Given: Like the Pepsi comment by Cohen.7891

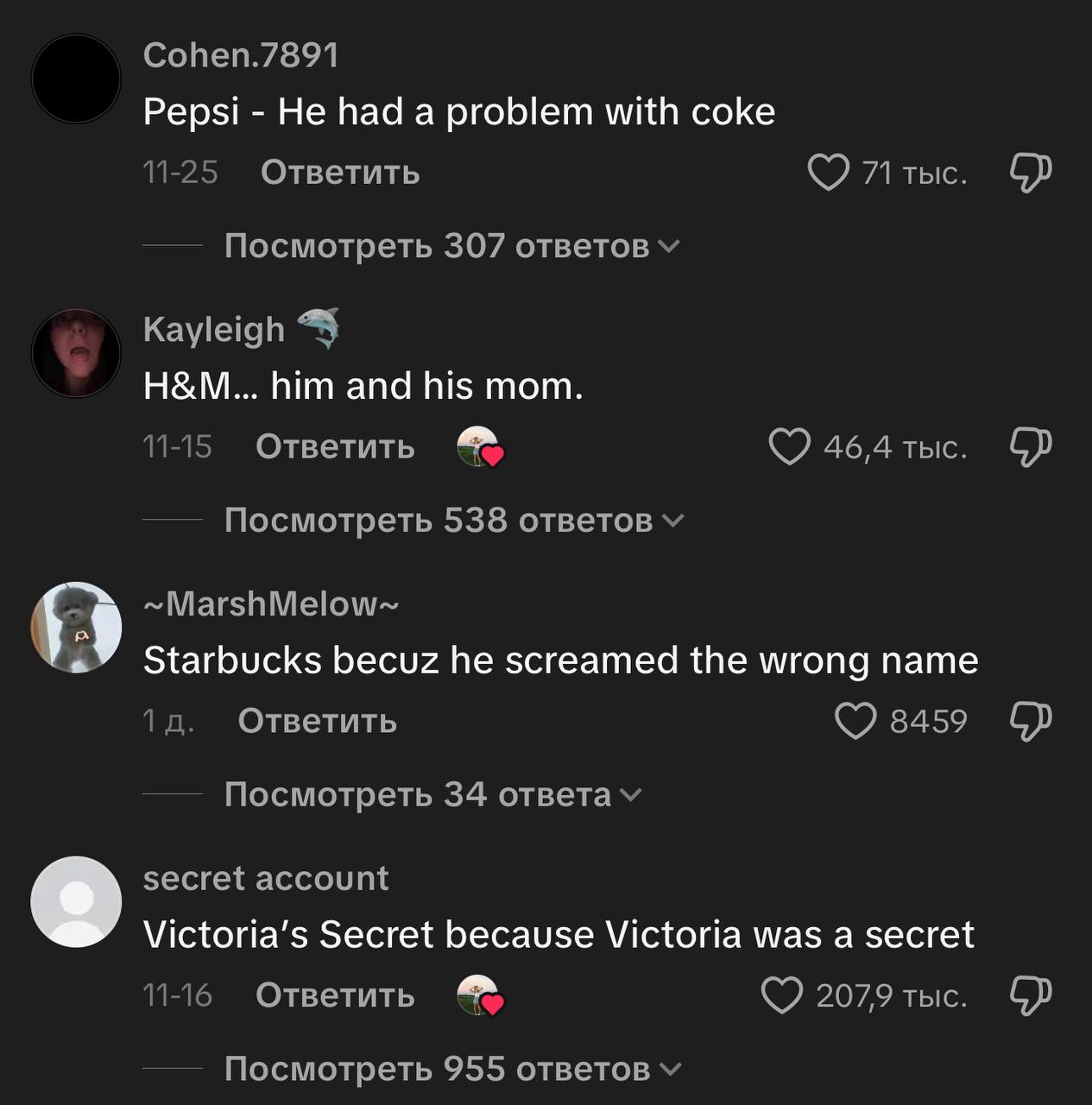Looking at the screenshot, I should [x=828, y=173].
